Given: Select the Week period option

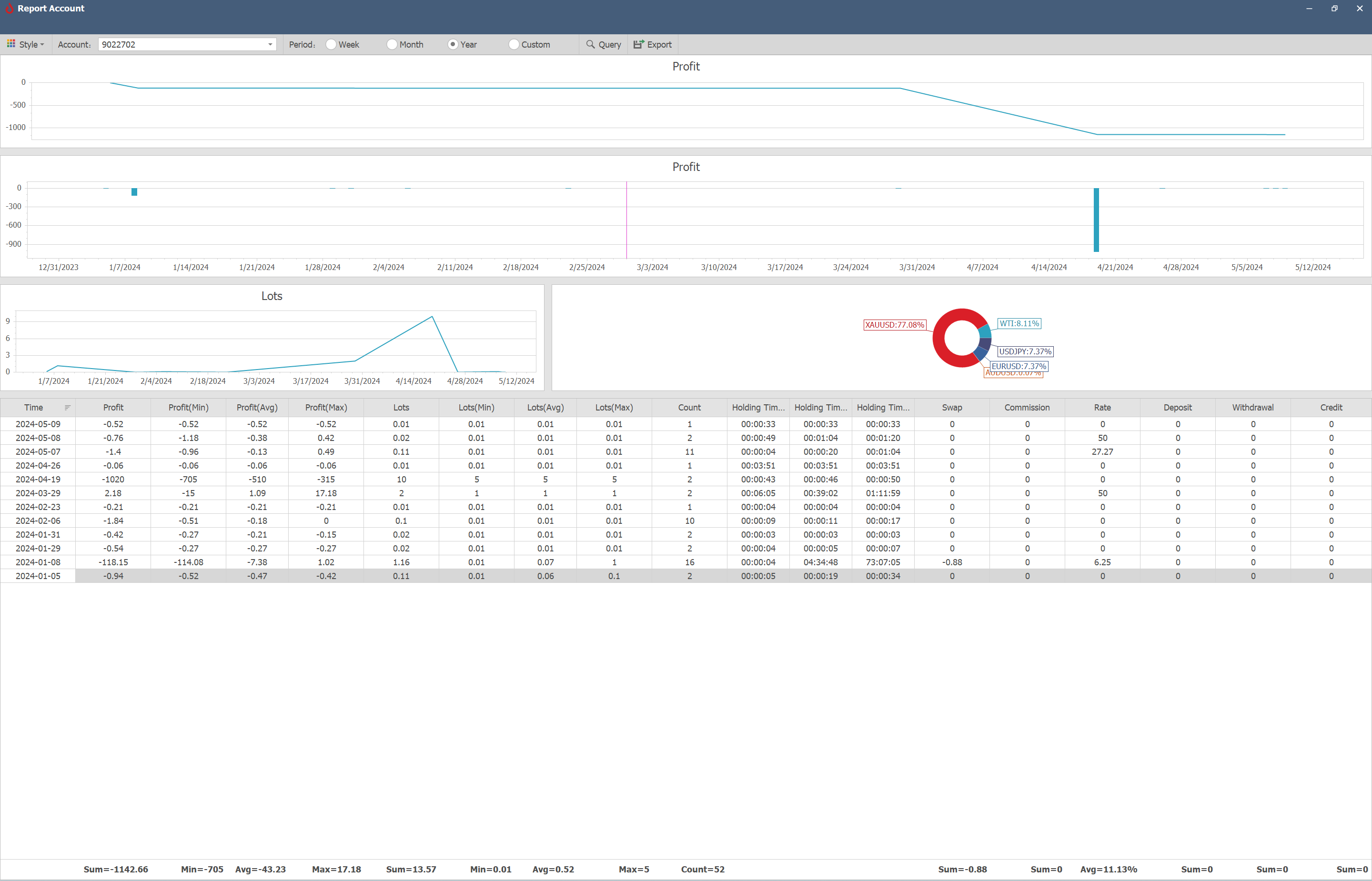Looking at the screenshot, I should point(343,45).
